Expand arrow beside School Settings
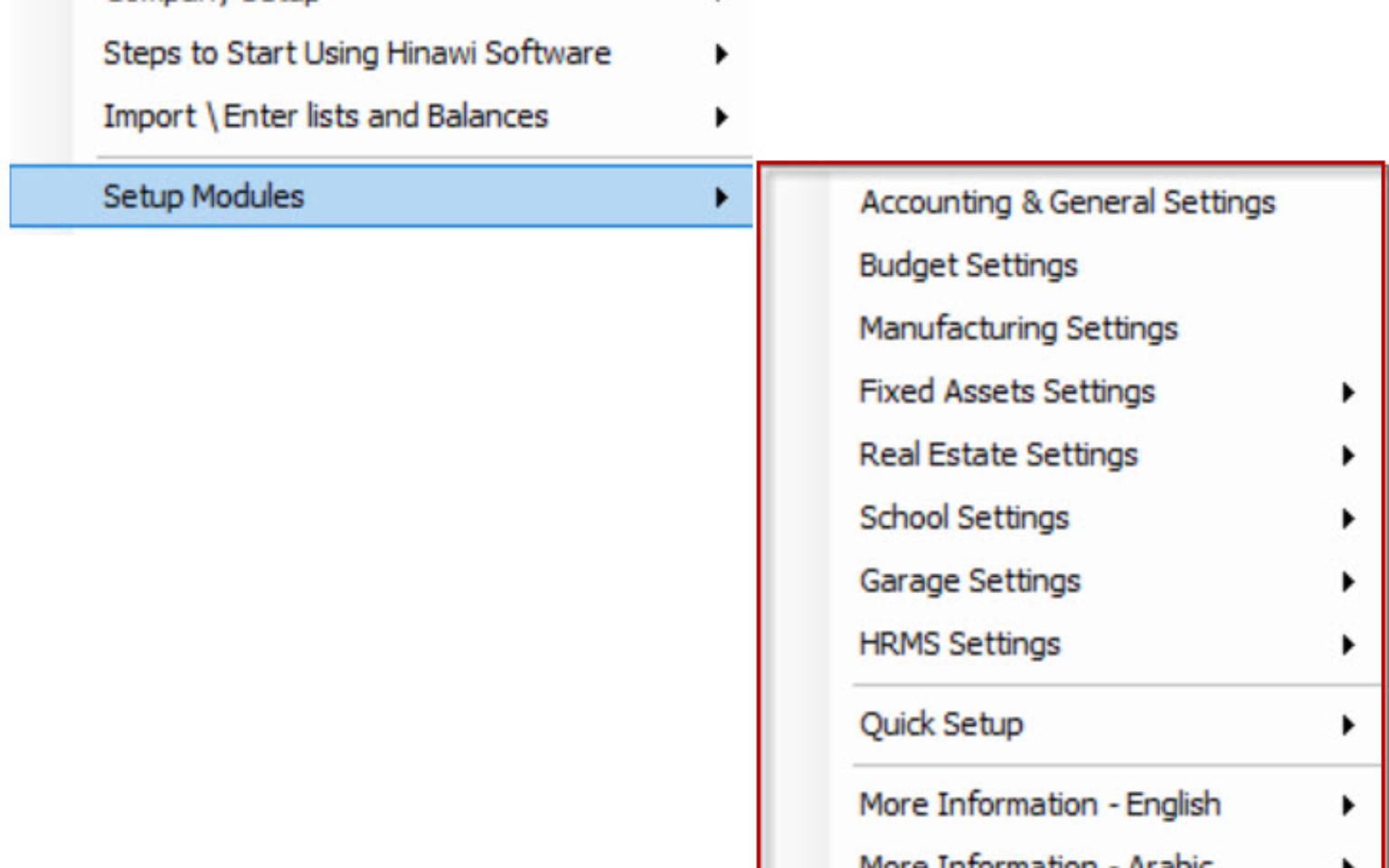This screenshot has width=1389, height=868. (1348, 519)
